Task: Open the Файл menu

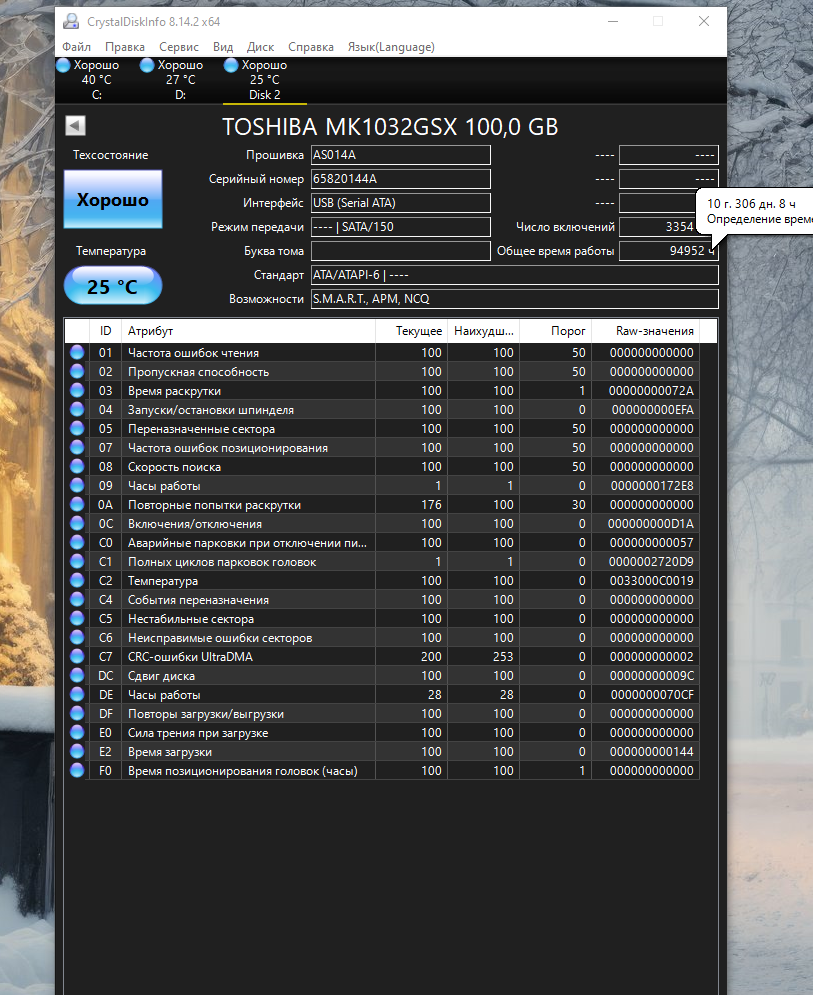Action: [x=76, y=47]
